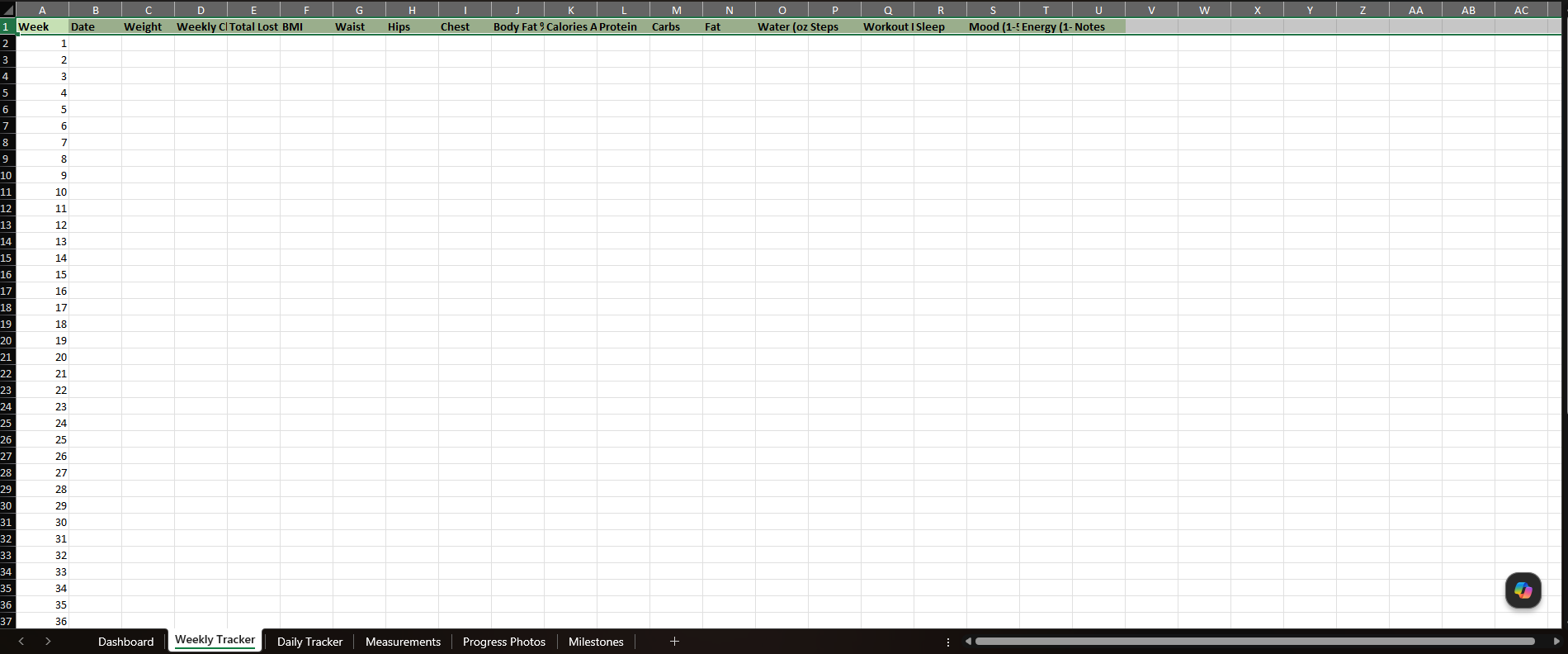Select column Z header

(1363, 11)
